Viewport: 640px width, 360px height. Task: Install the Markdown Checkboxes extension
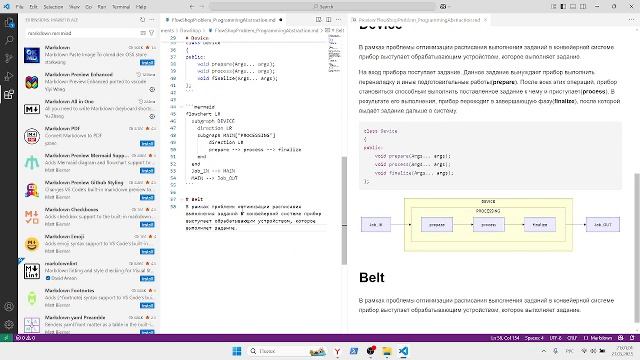click(147, 224)
